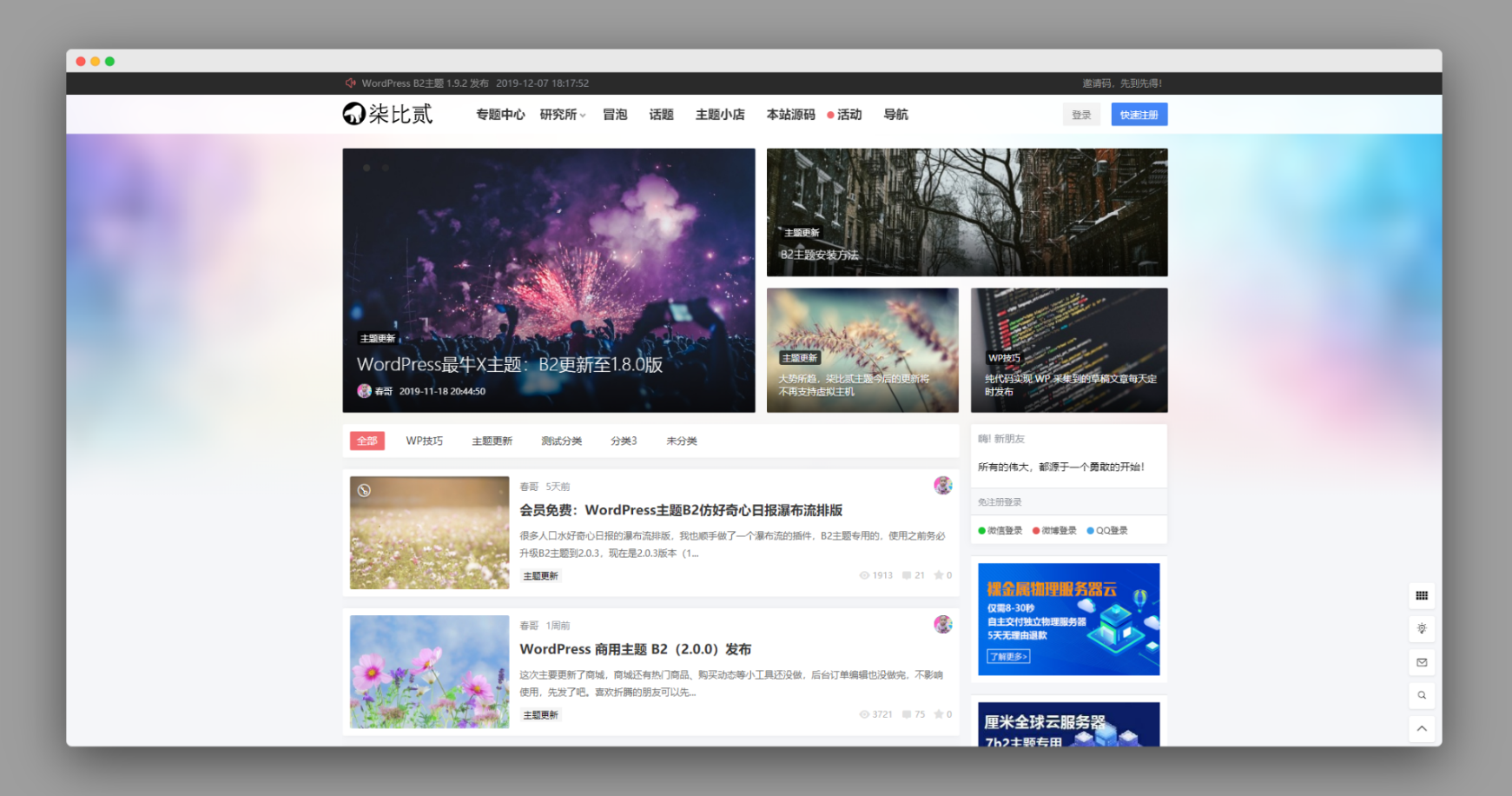Open the apps grid icon on right edge
The width and height of the screenshot is (1512, 796).
click(x=1422, y=596)
